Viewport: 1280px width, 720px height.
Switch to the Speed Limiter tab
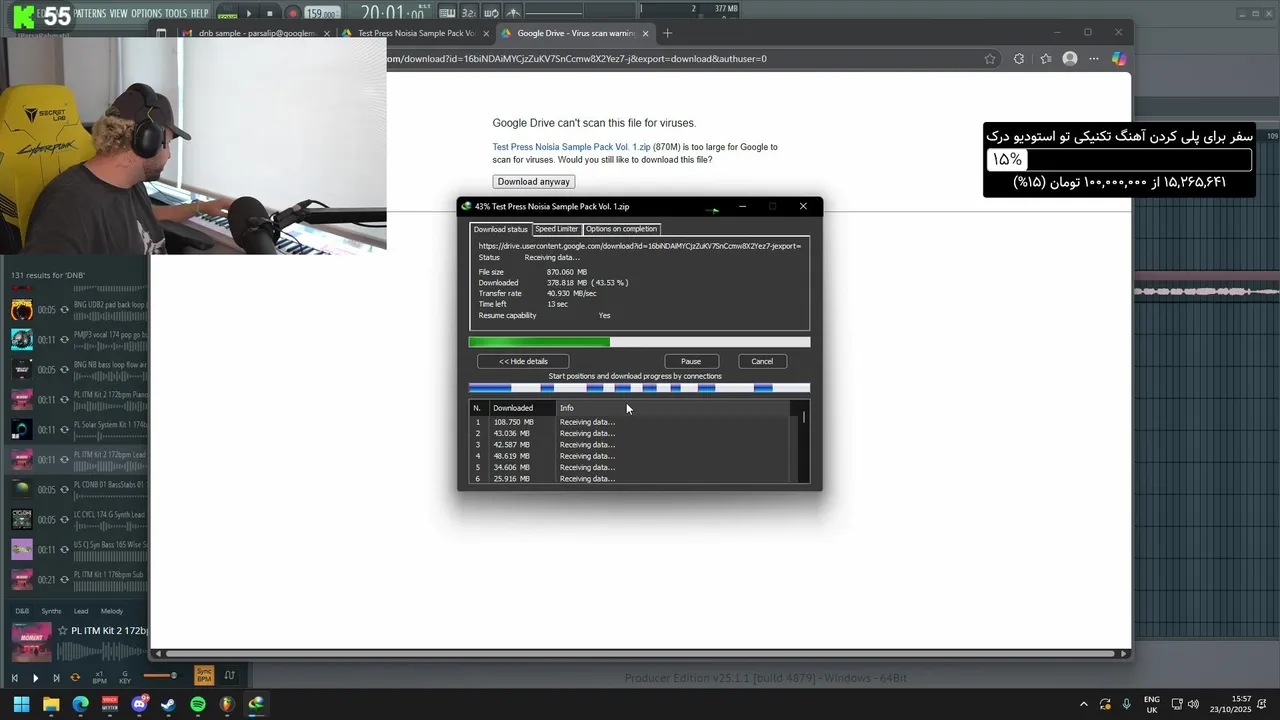point(556,229)
